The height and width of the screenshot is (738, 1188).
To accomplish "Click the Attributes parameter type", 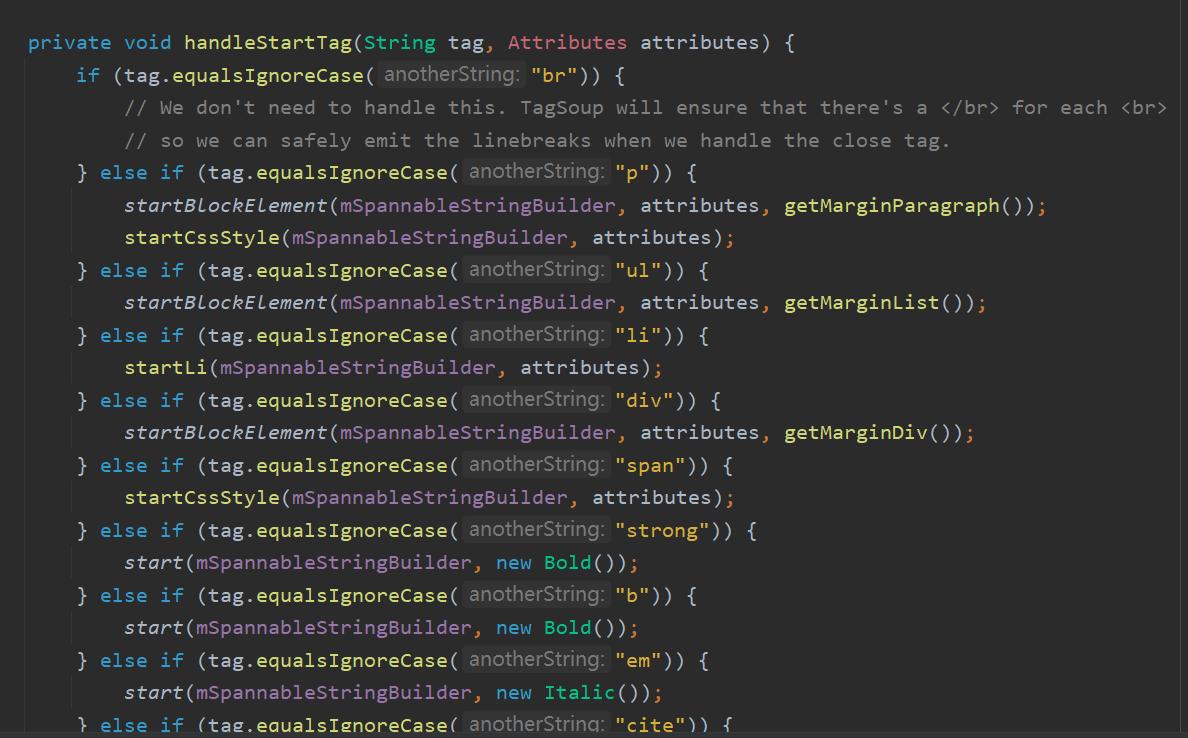I will click(x=566, y=42).
